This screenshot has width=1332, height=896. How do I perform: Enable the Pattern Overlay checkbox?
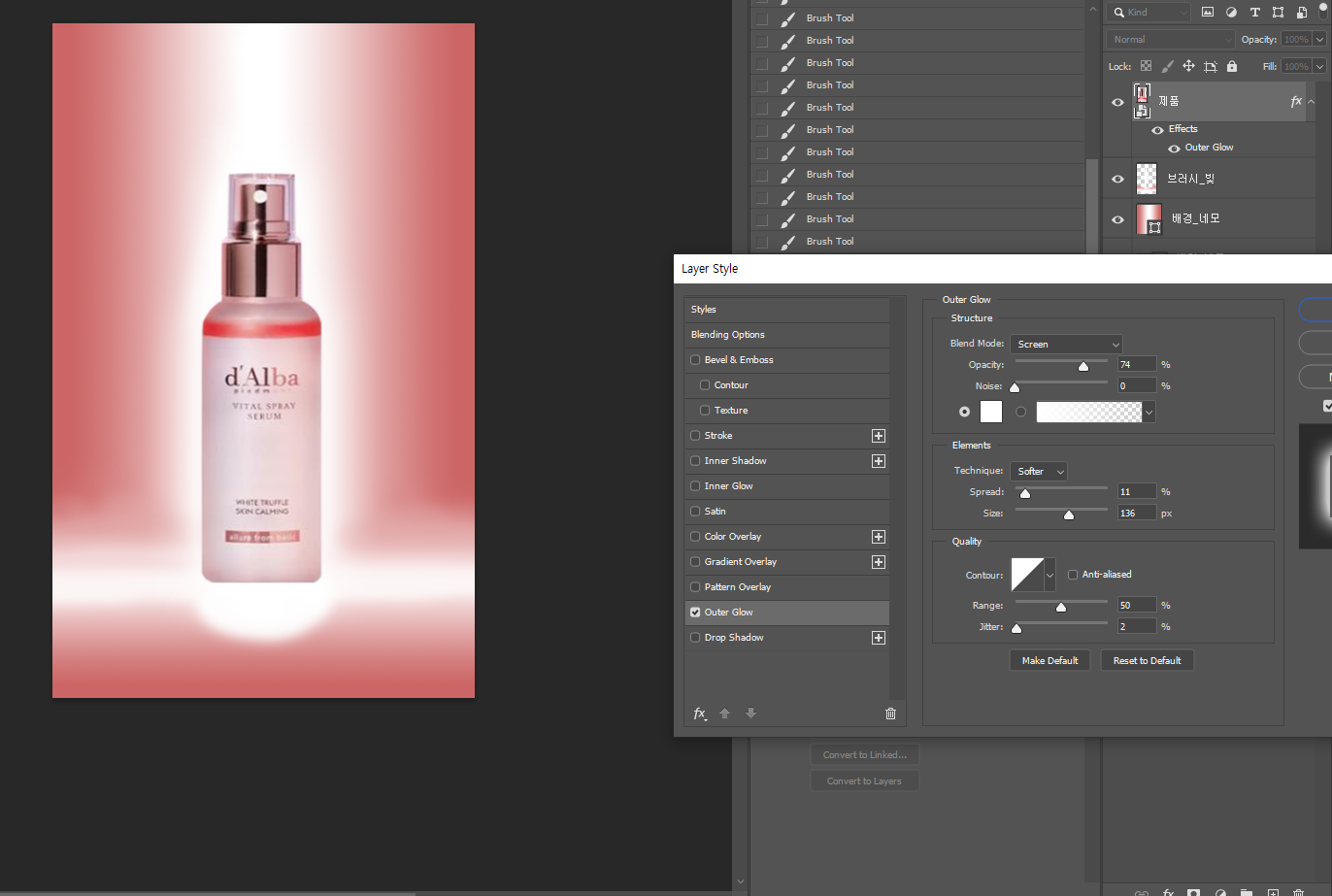coord(695,587)
